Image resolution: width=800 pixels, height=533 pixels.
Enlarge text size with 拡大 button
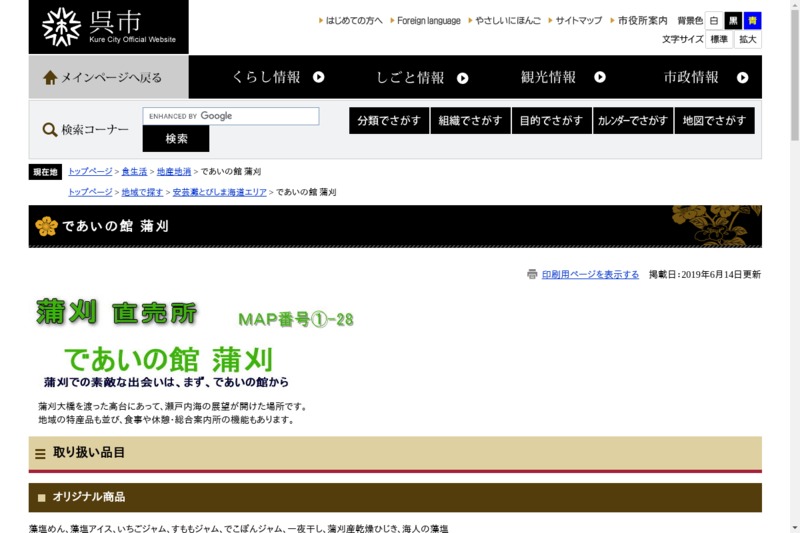click(748, 39)
